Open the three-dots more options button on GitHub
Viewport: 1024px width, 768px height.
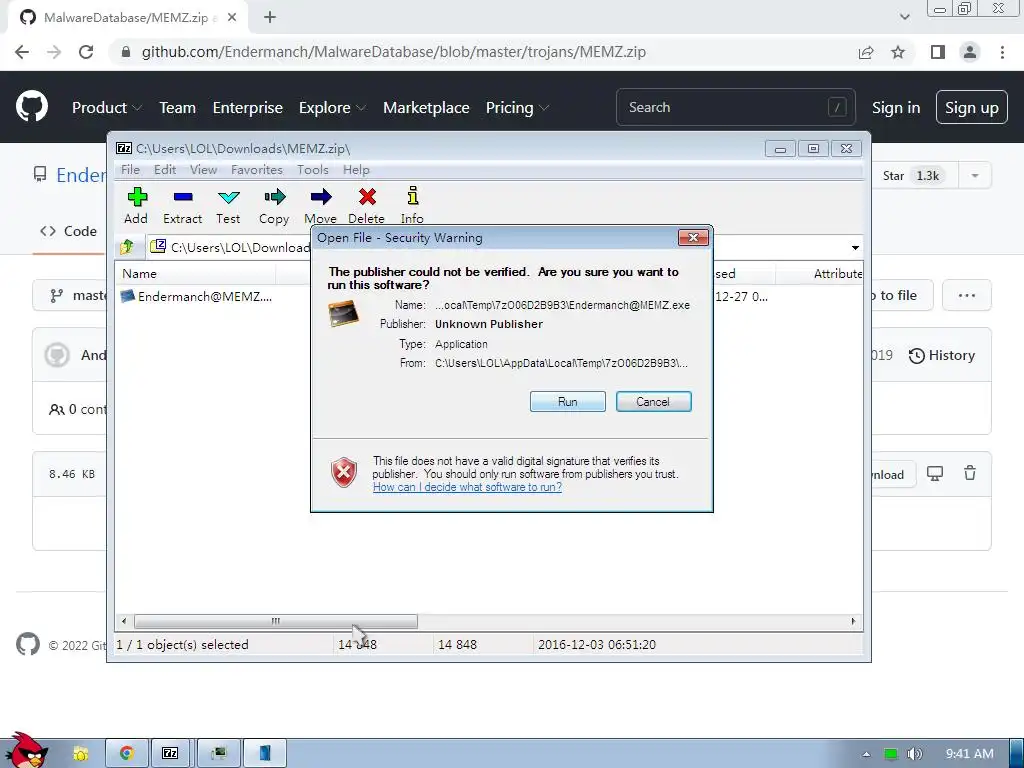(x=967, y=296)
